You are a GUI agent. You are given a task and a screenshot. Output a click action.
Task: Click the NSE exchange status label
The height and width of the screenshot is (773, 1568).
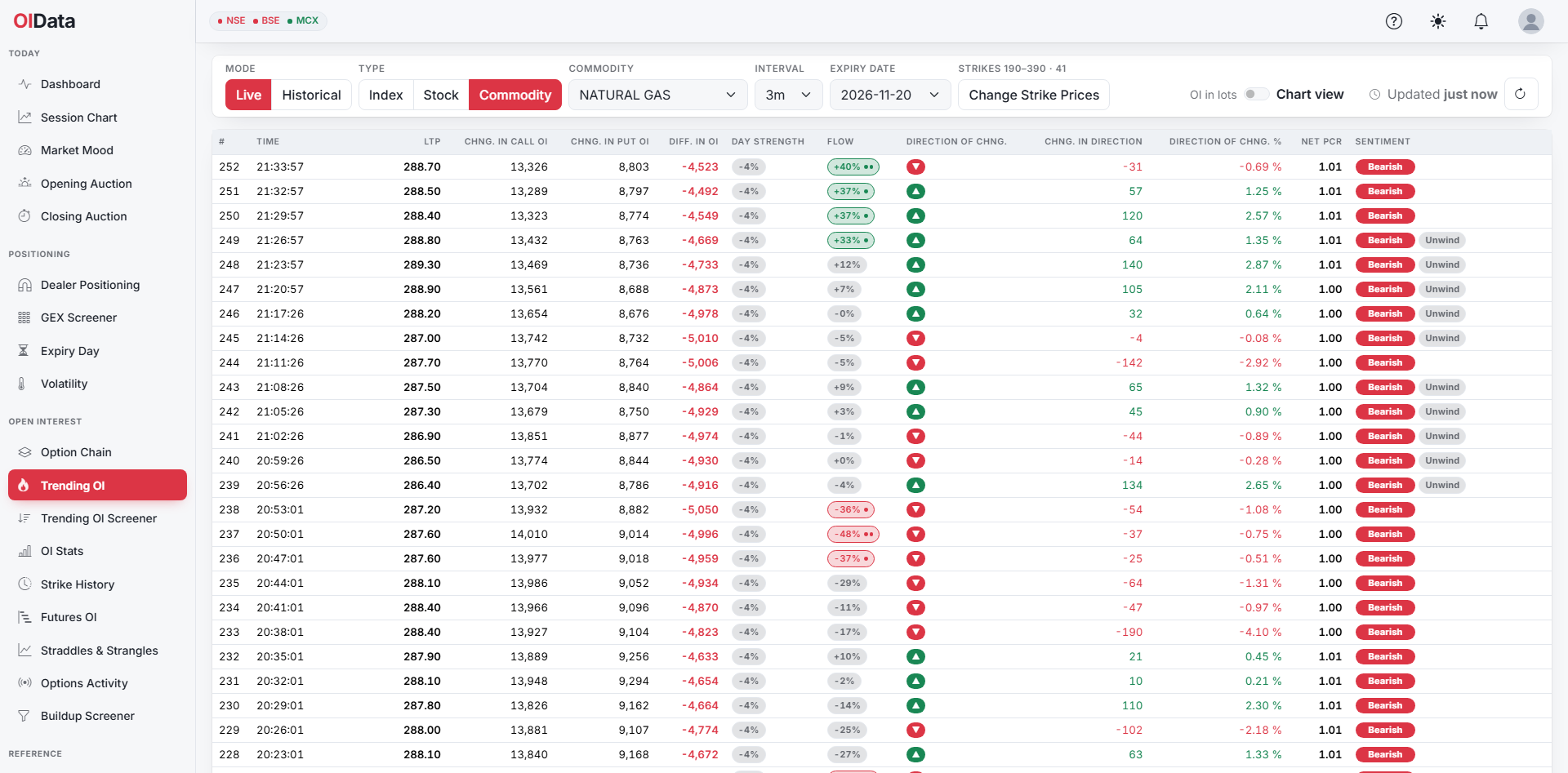231,20
